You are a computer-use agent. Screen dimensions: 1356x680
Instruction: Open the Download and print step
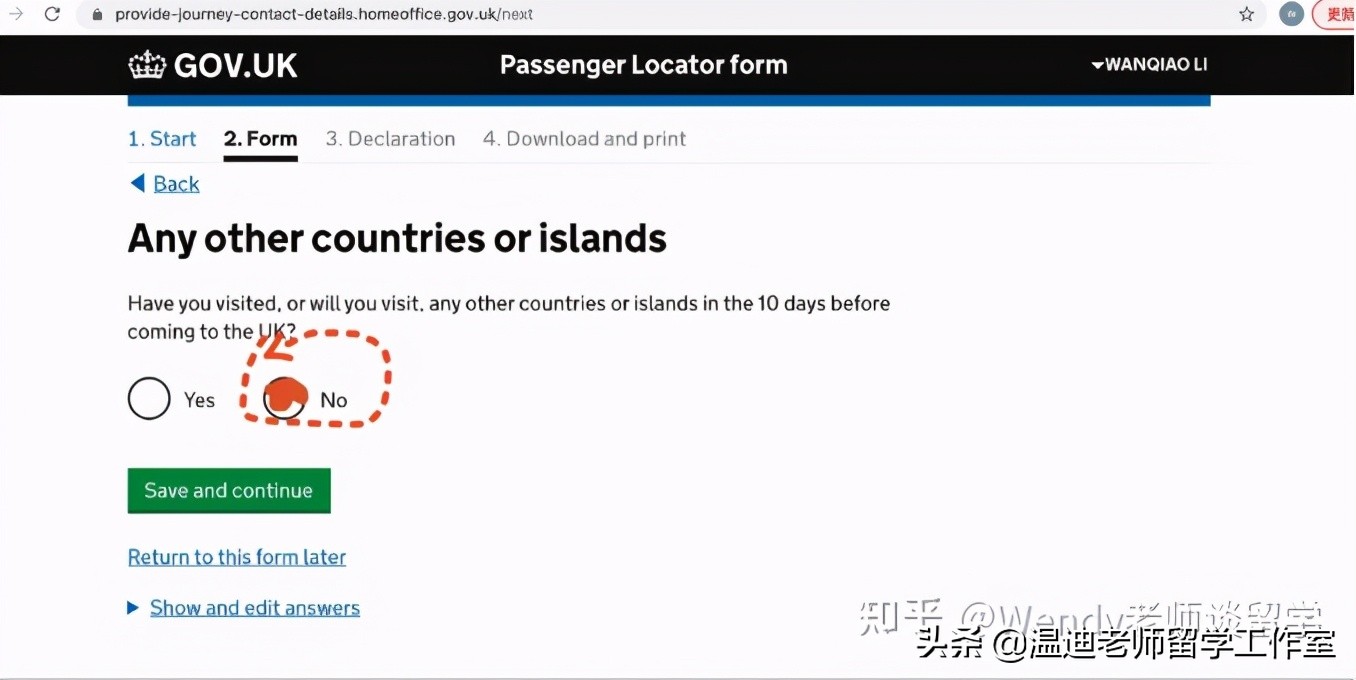click(584, 138)
